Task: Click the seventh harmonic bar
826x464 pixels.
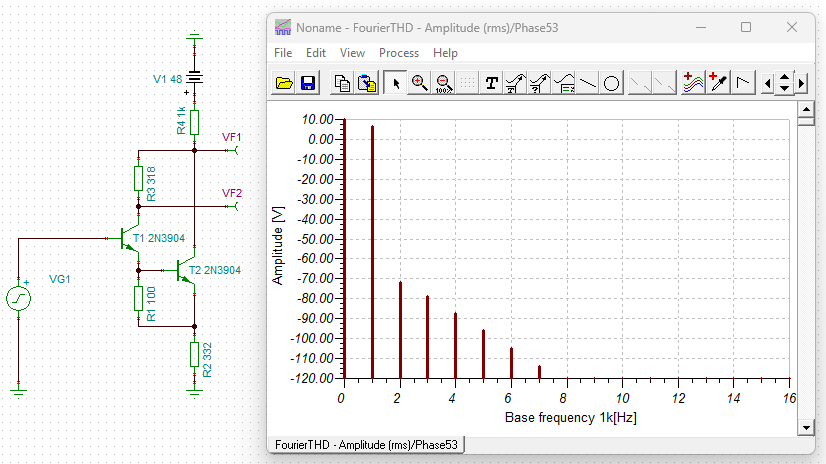Action: [539, 372]
